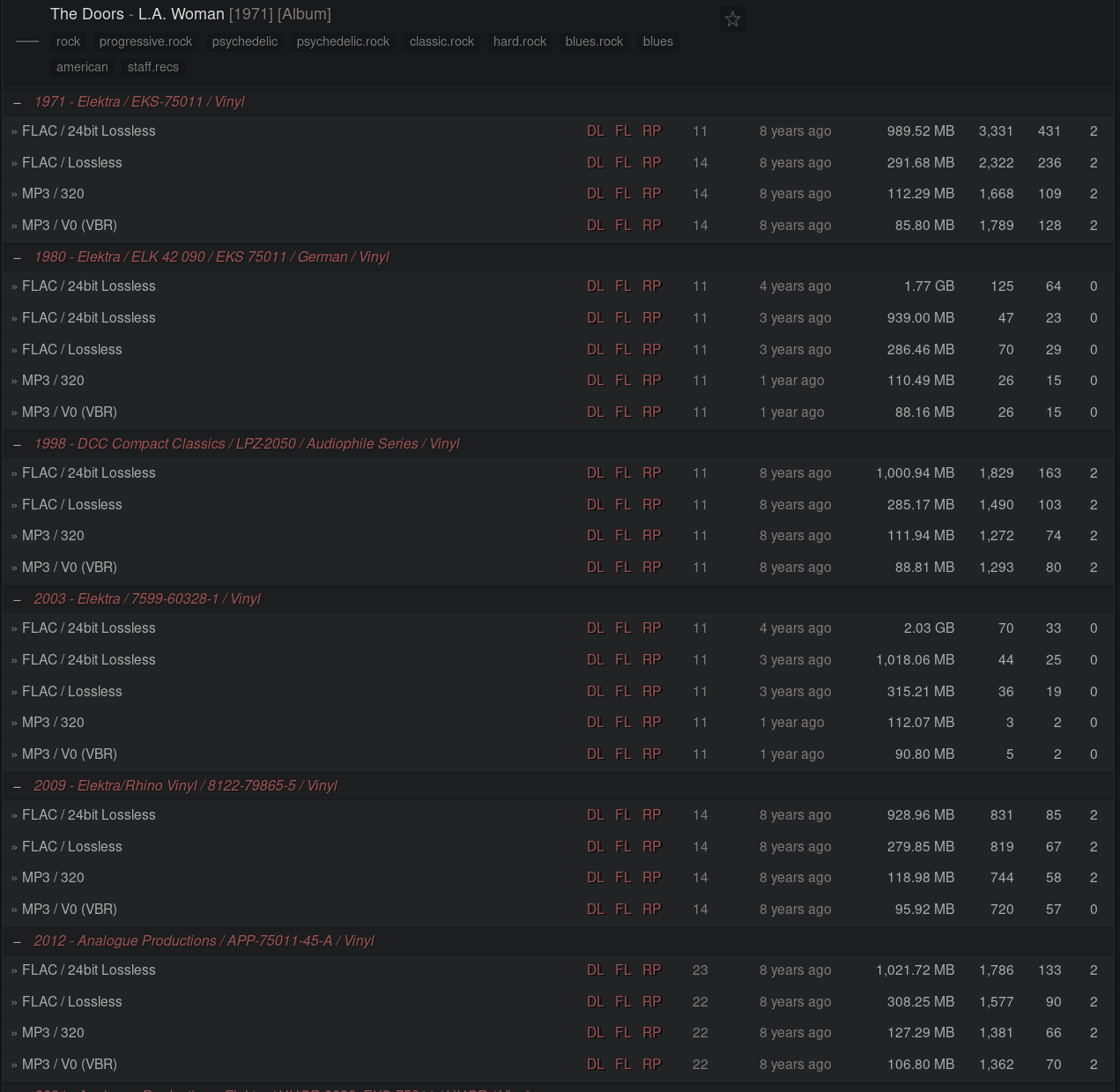Open the L.A. Woman album link
The image size is (1120, 1092).
(x=182, y=14)
